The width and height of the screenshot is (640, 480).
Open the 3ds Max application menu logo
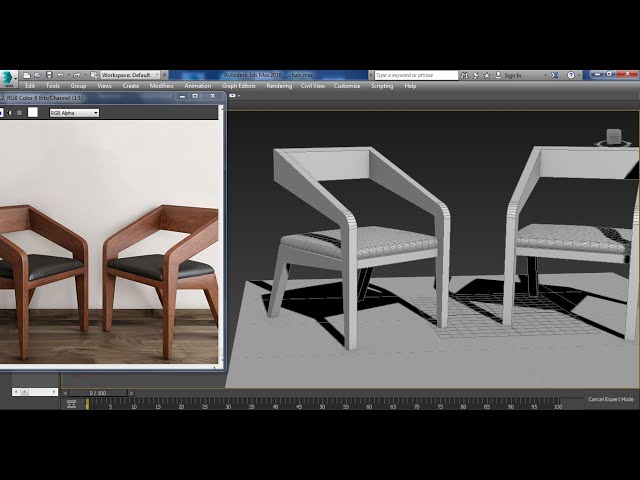pos(8,78)
